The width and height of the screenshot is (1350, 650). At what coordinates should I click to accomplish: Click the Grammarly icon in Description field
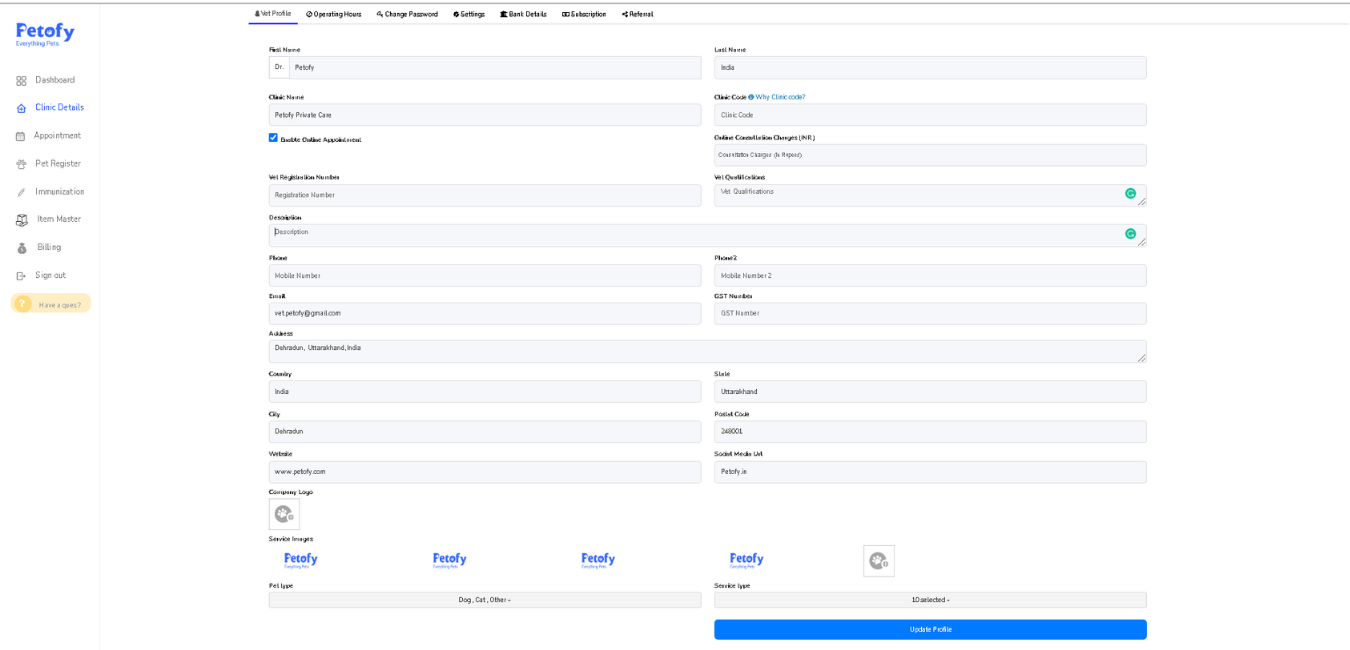[1130, 233]
